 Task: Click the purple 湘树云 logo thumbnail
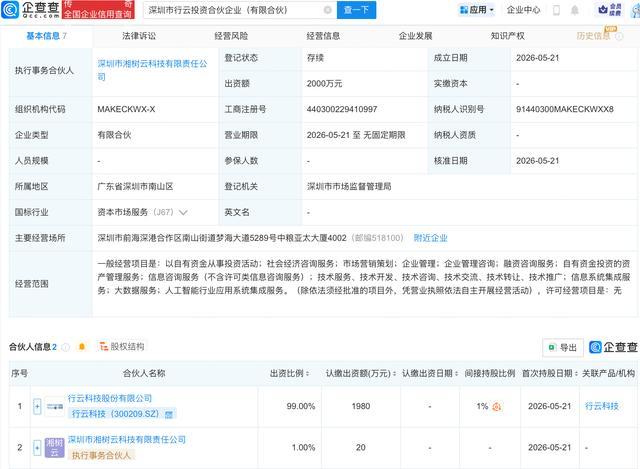[x=54, y=448]
